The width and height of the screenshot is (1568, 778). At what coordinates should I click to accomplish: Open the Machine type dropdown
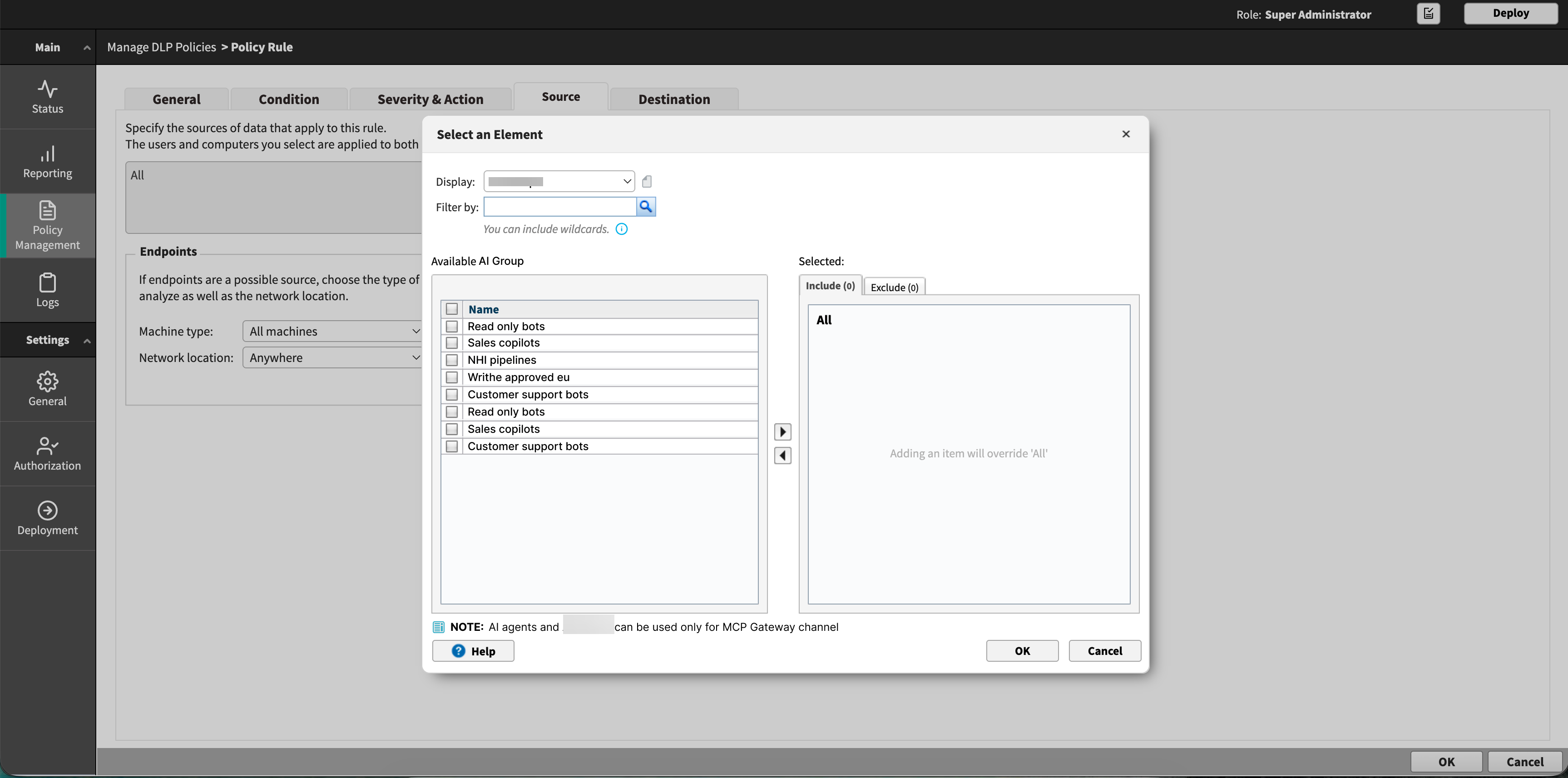tap(332, 331)
